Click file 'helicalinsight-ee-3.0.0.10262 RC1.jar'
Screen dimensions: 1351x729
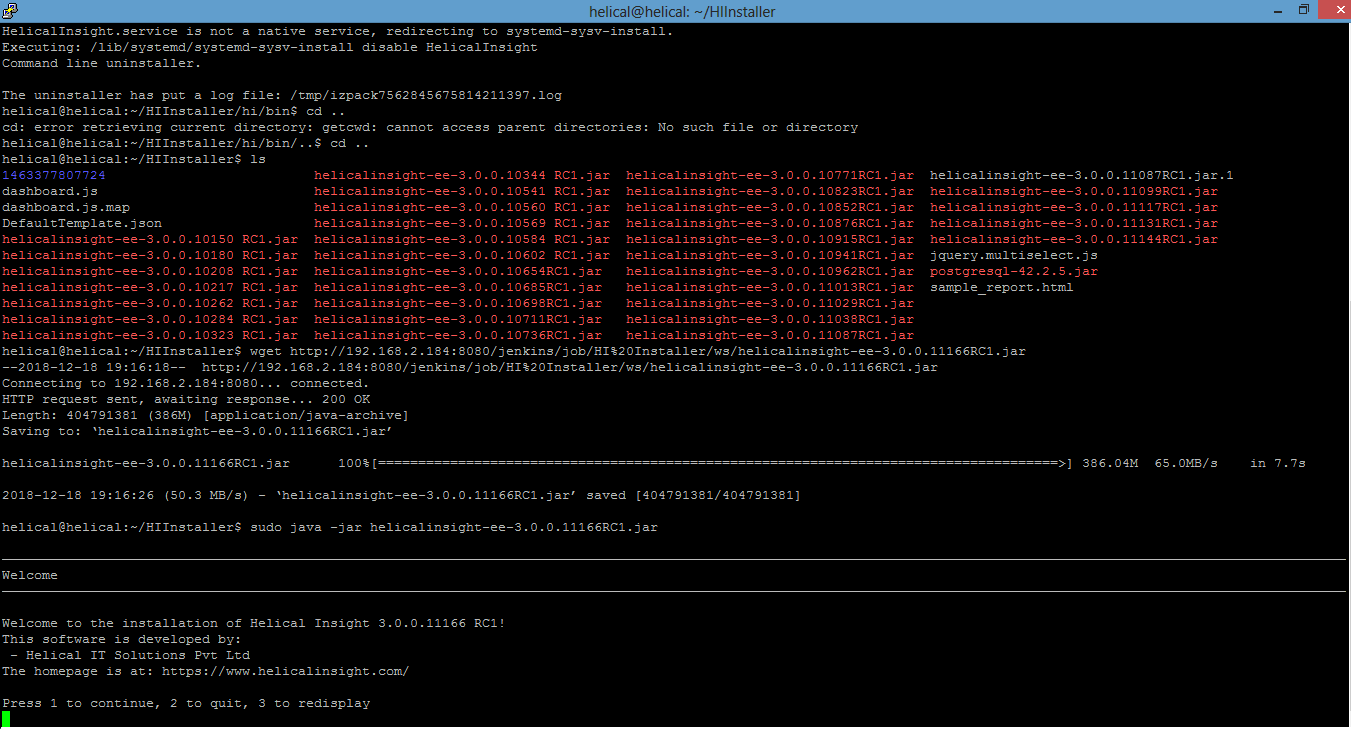(150, 303)
